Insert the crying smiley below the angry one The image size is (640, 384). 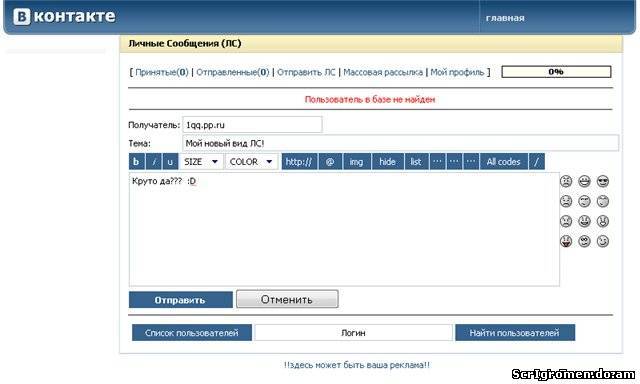566,201
